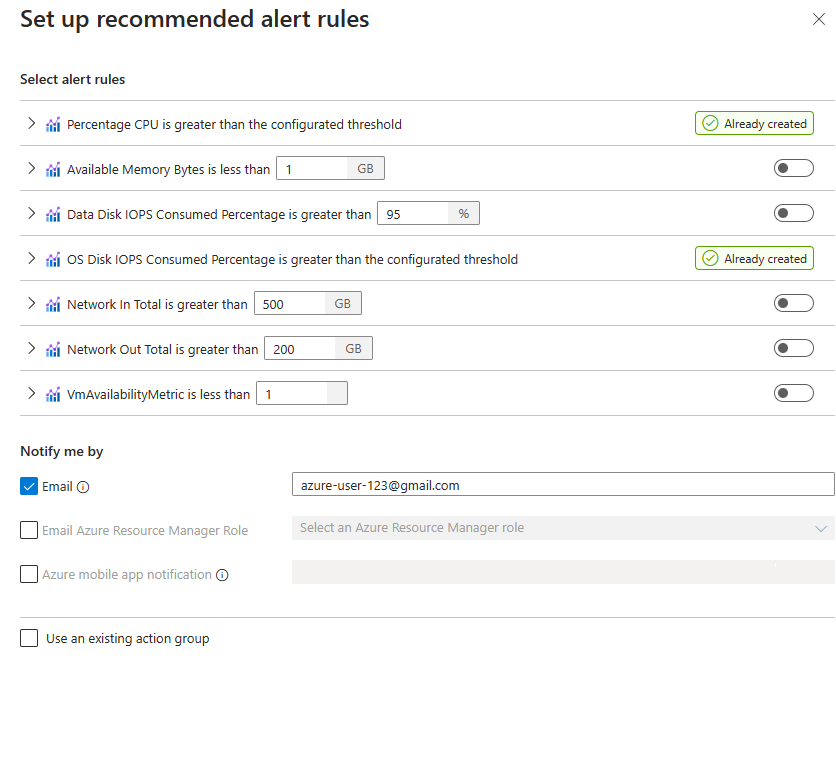Click the info icon next to Email
The image size is (836, 760).
tap(83, 487)
